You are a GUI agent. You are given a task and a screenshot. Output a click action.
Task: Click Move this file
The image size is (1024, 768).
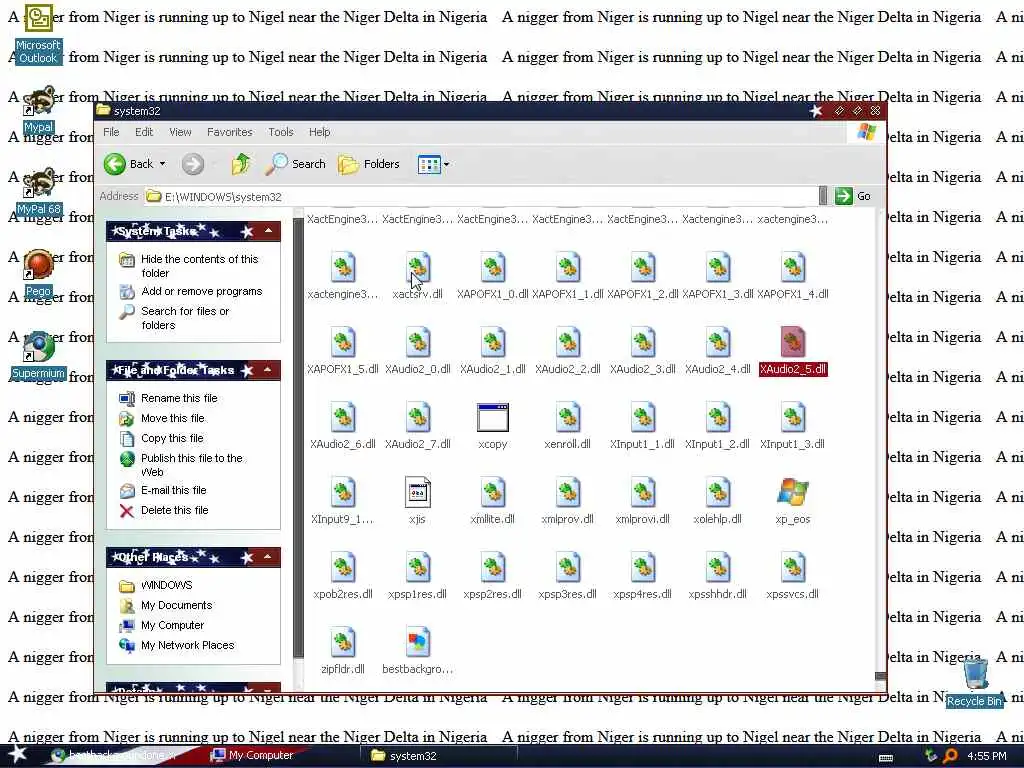(x=172, y=418)
